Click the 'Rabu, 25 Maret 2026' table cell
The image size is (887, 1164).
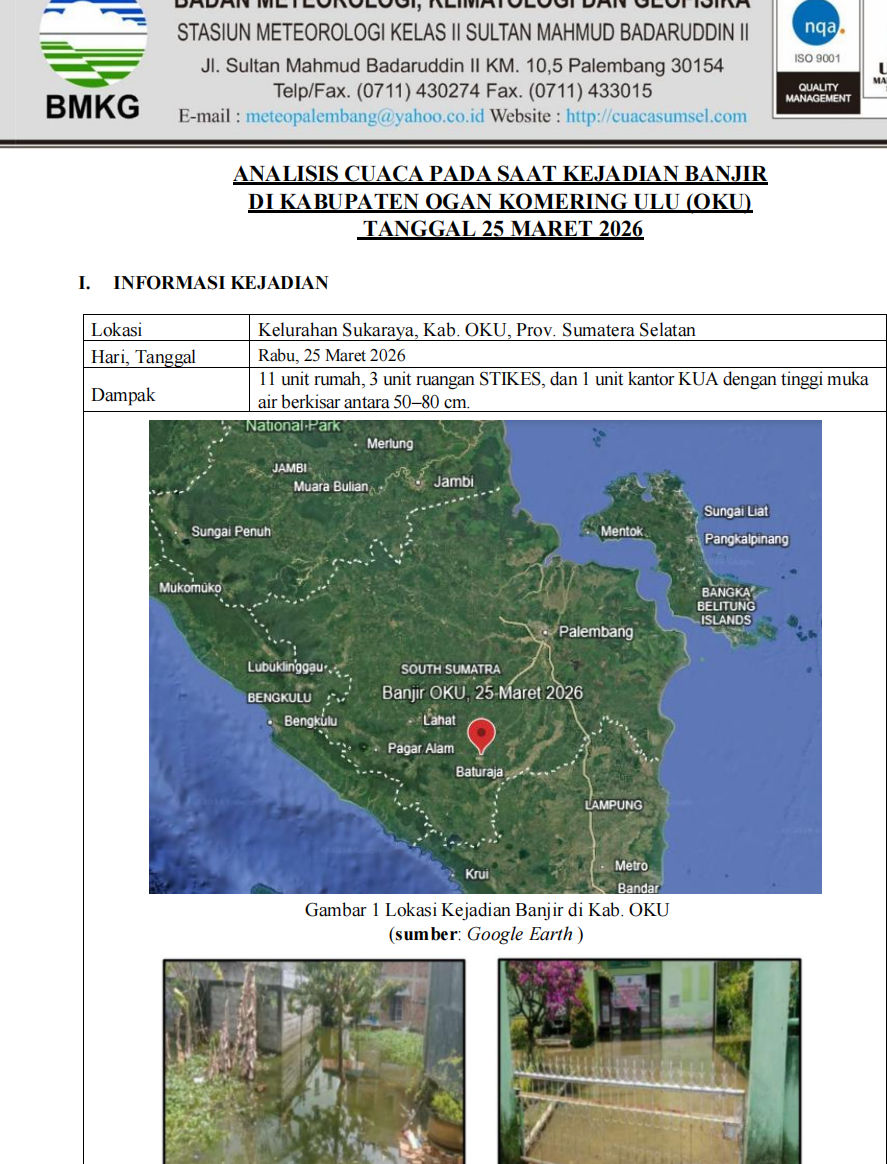tap(331, 355)
